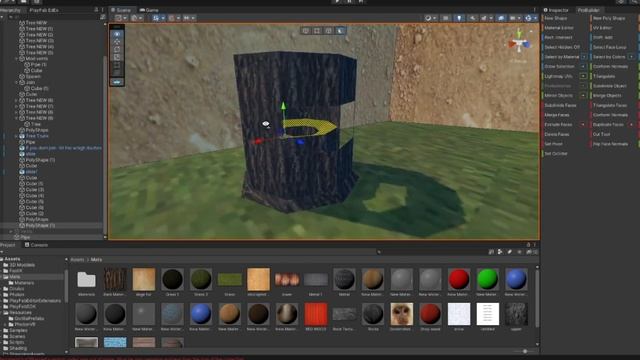Expand the Tree Trunk hierarchy item

coord(17,136)
